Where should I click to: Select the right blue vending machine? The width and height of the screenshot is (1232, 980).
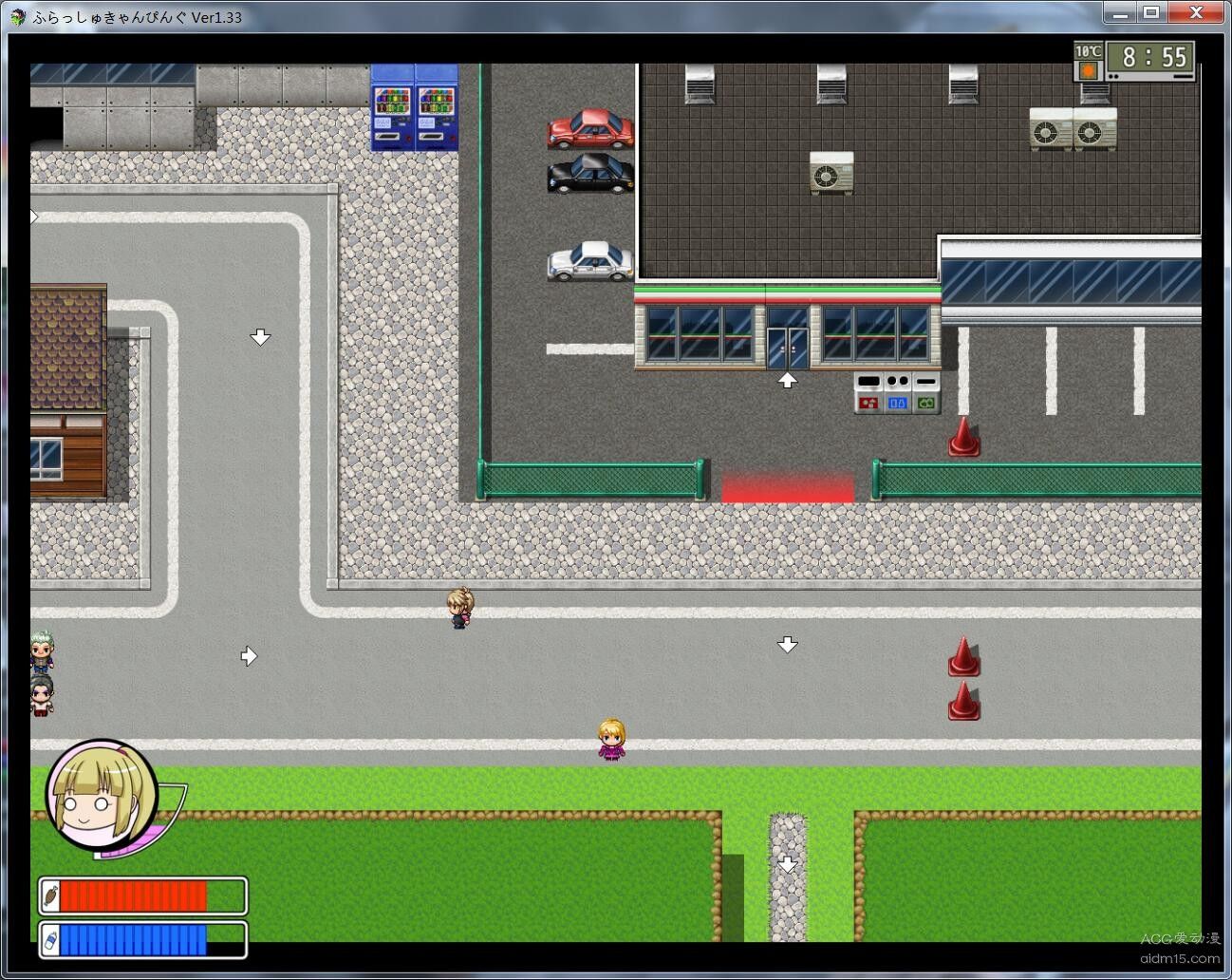coord(437,109)
